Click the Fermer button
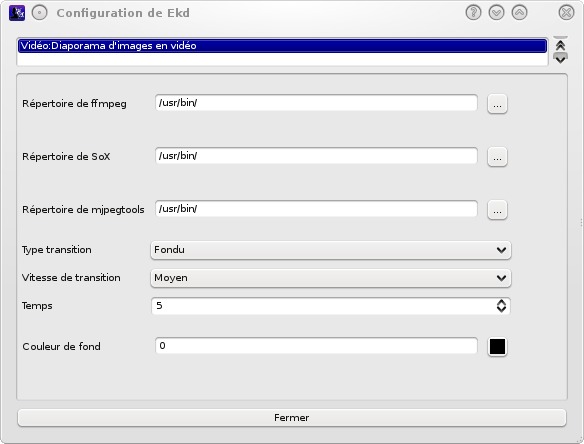Image resolution: width=584 pixels, height=444 pixels. 292,418
